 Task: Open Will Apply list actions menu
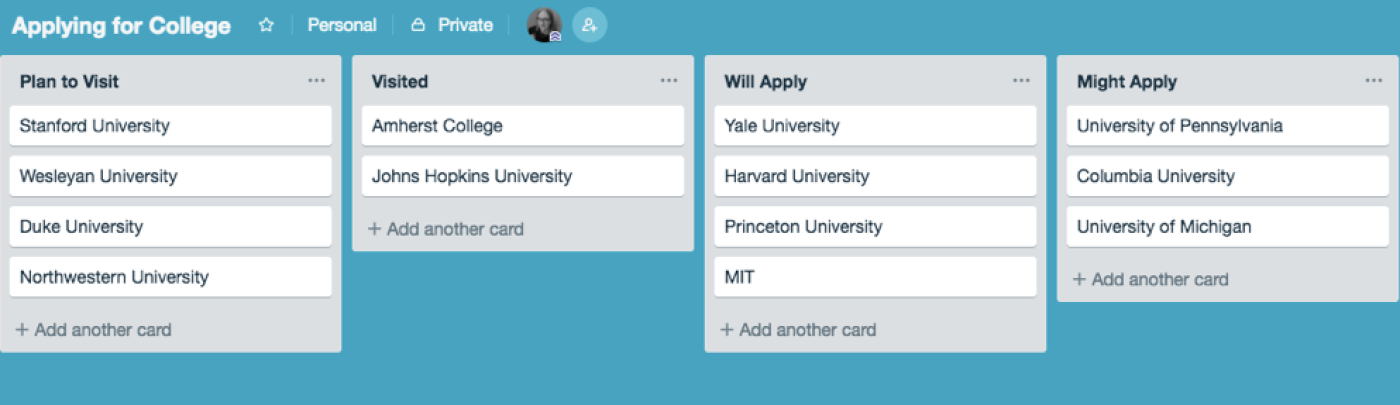(1021, 81)
